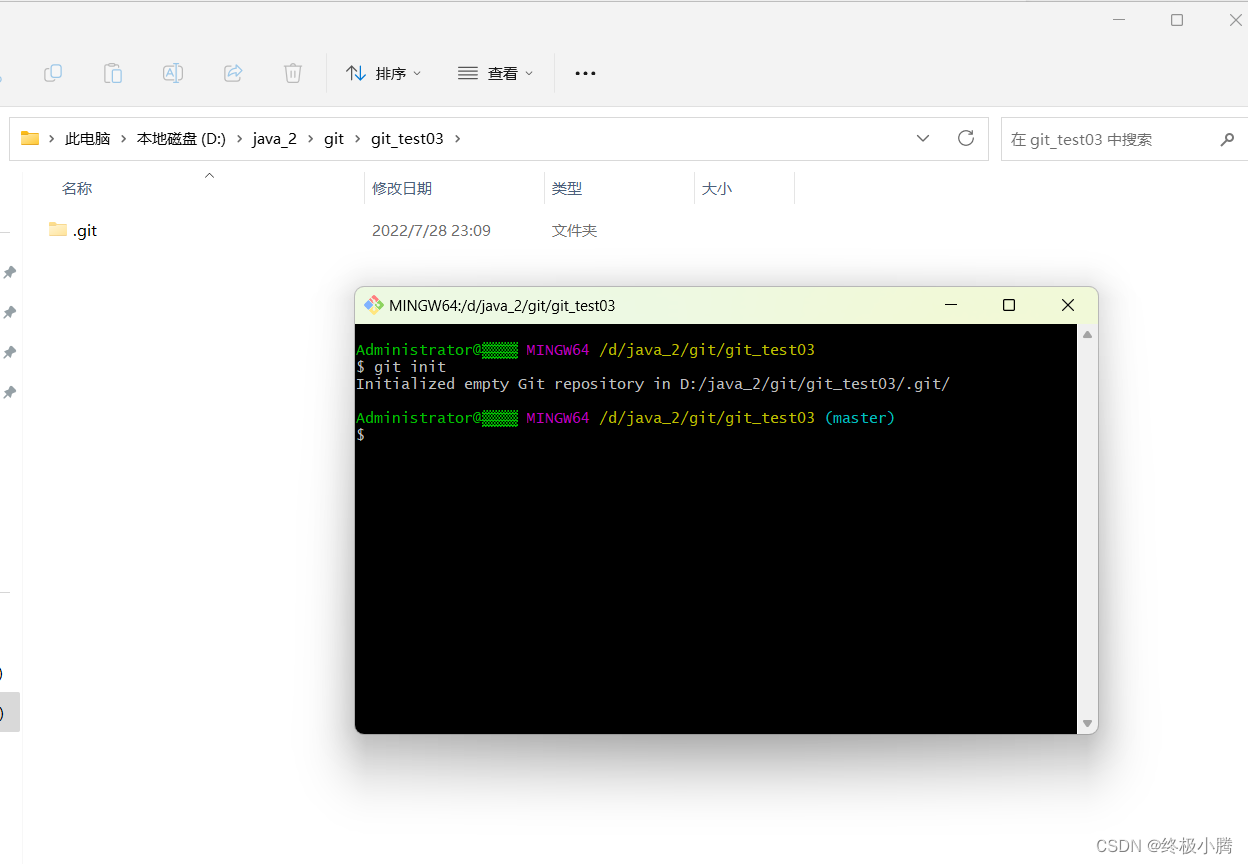
Task: Click the folder icon in address bar
Action: pos(30,138)
